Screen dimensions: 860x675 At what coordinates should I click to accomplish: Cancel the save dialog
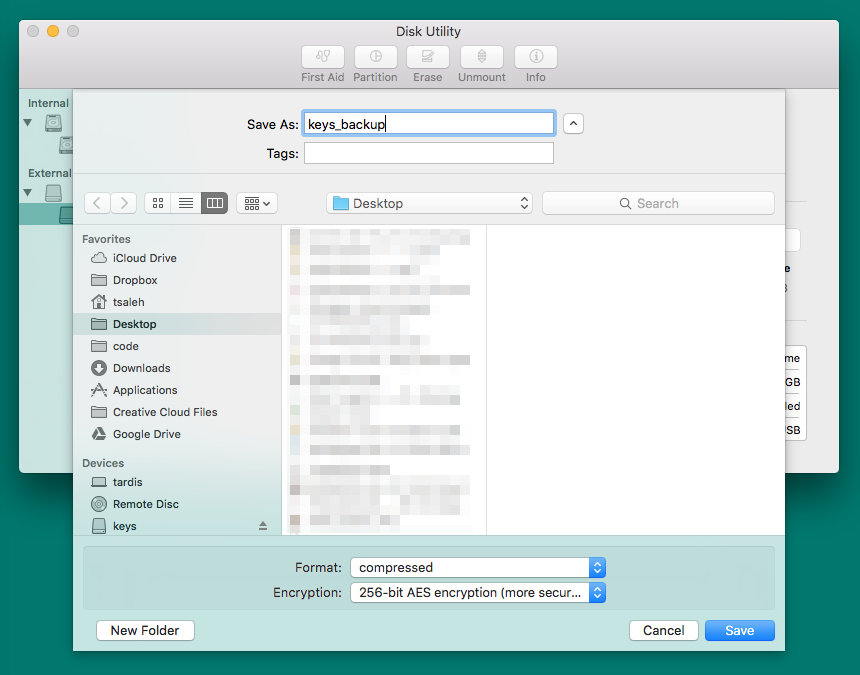click(x=664, y=631)
